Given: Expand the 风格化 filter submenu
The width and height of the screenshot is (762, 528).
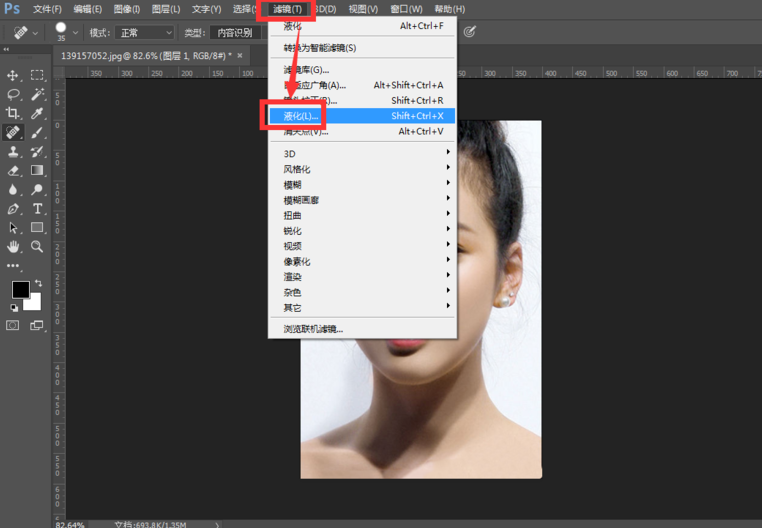Looking at the screenshot, I should click(x=362, y=169).
